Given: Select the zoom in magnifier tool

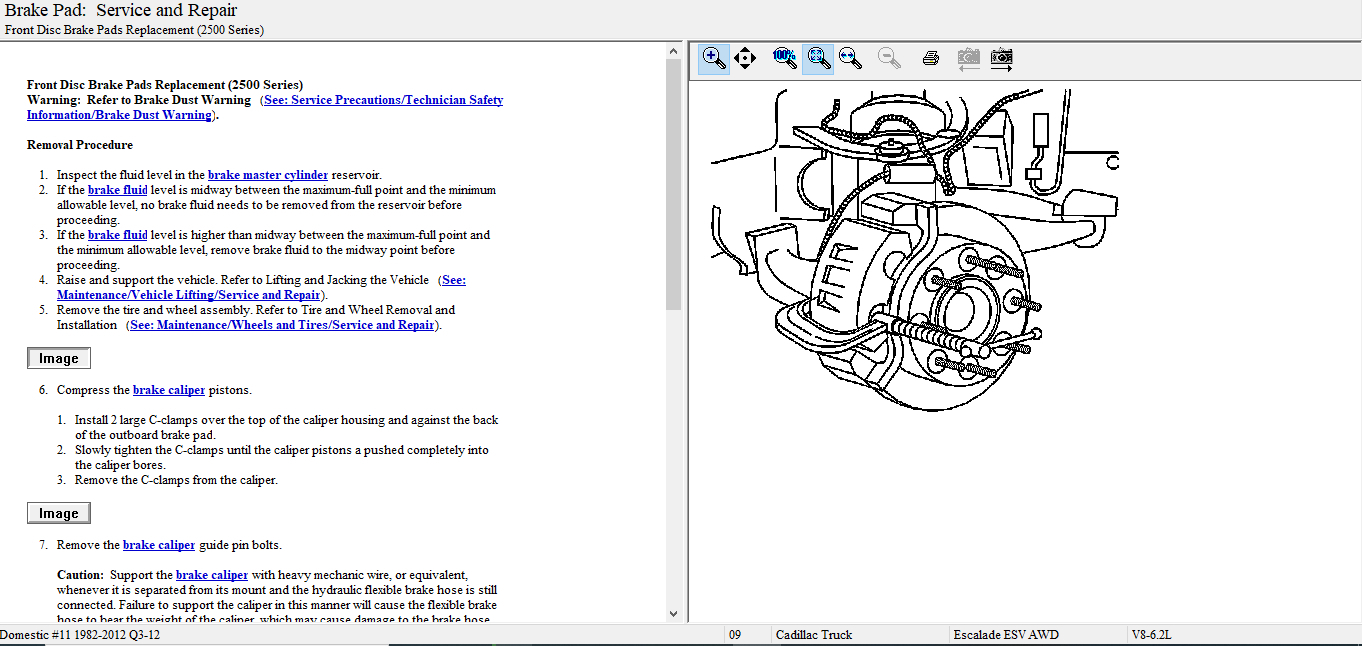Looking at the screenshot, I should 713,58.
